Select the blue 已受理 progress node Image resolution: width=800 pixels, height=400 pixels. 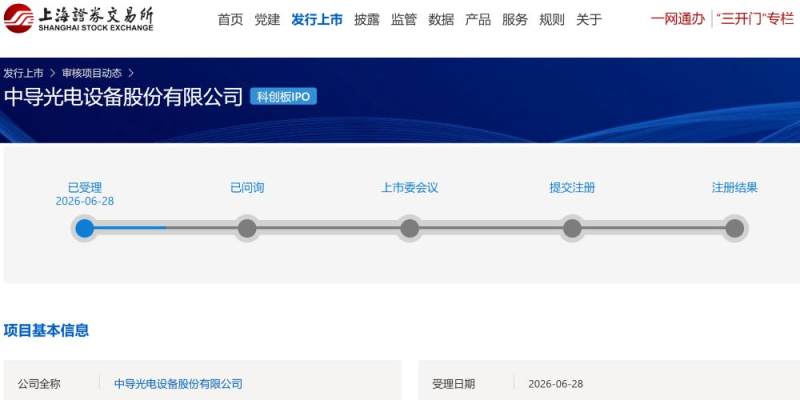[x=85, y=228]
